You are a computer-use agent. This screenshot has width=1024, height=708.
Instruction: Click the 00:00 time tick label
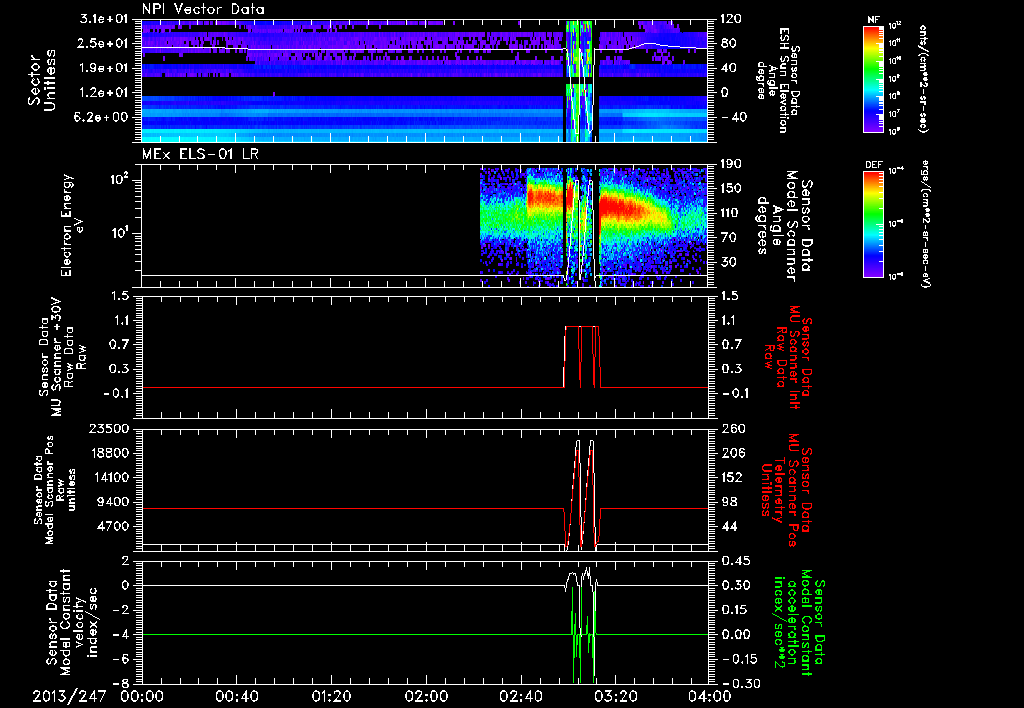(x=142, y=696)
